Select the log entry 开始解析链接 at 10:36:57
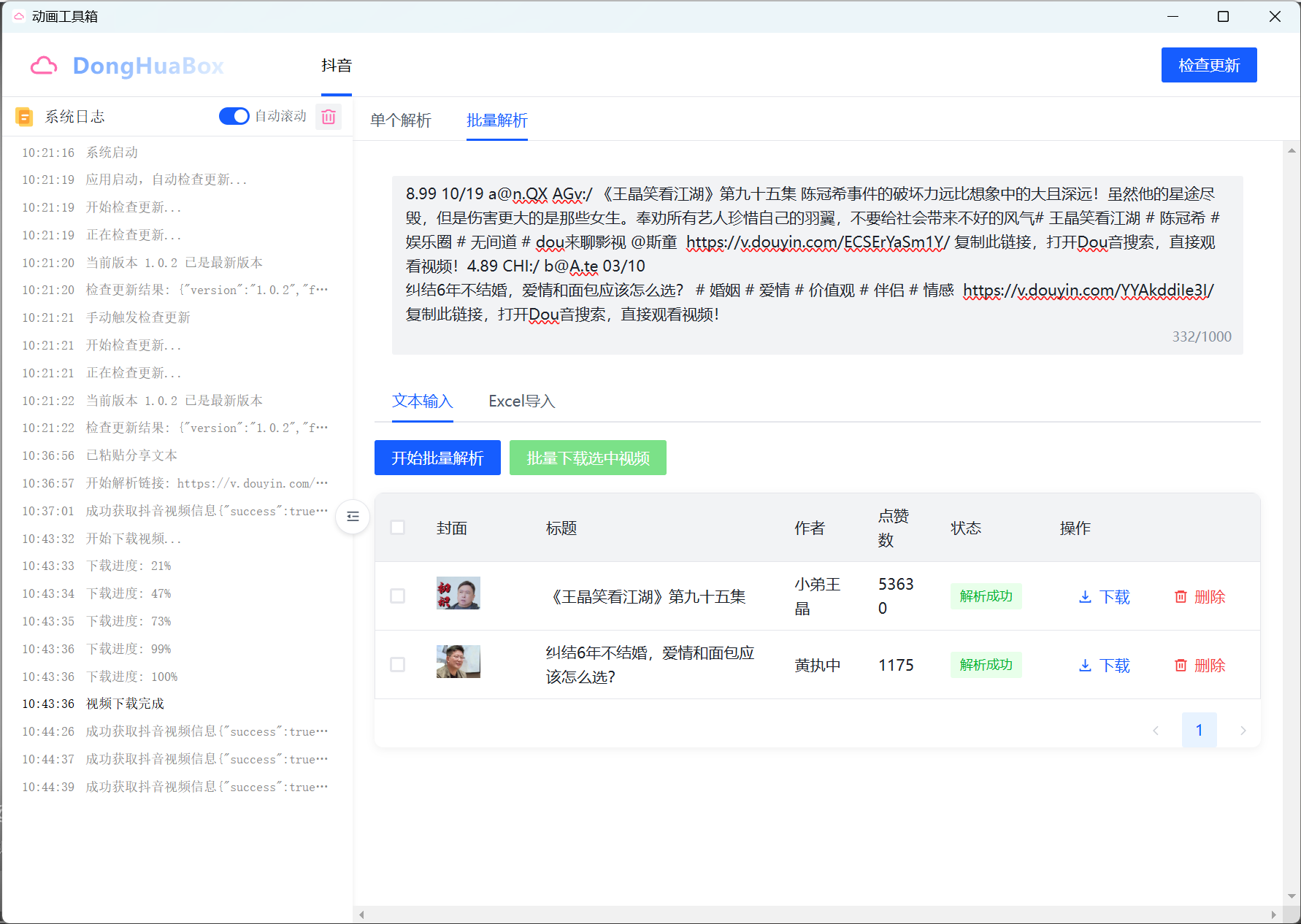This screenshot has height=924, width=1301. tap(175, 483)
